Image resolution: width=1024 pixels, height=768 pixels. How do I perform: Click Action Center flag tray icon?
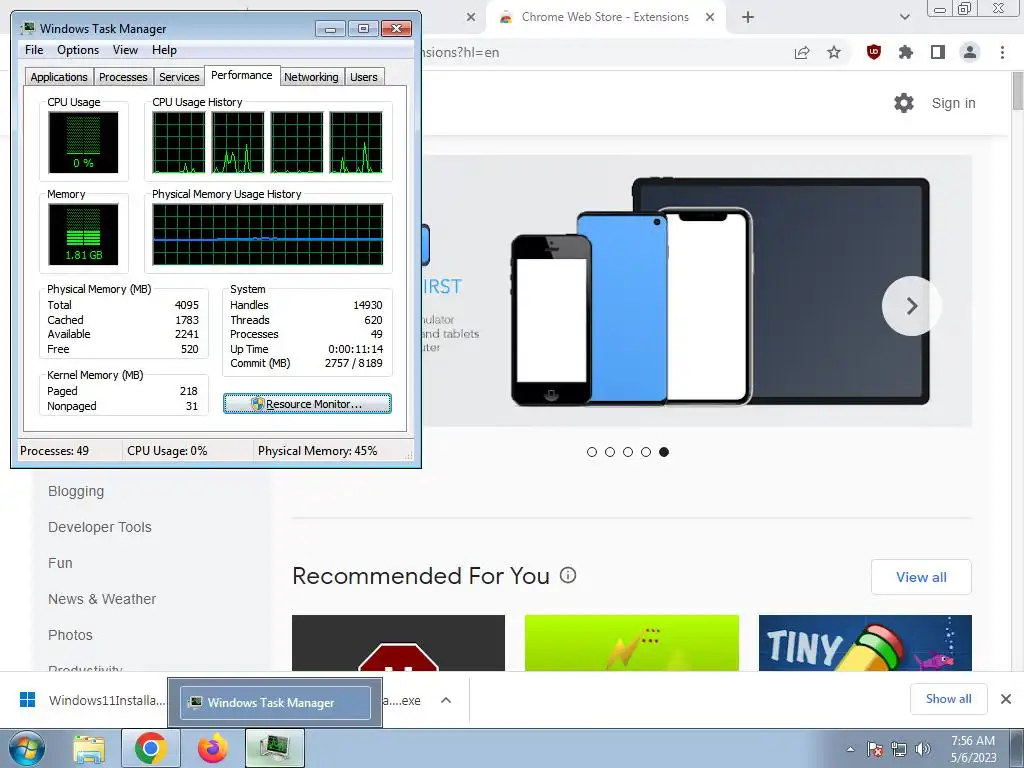point(875,749)
